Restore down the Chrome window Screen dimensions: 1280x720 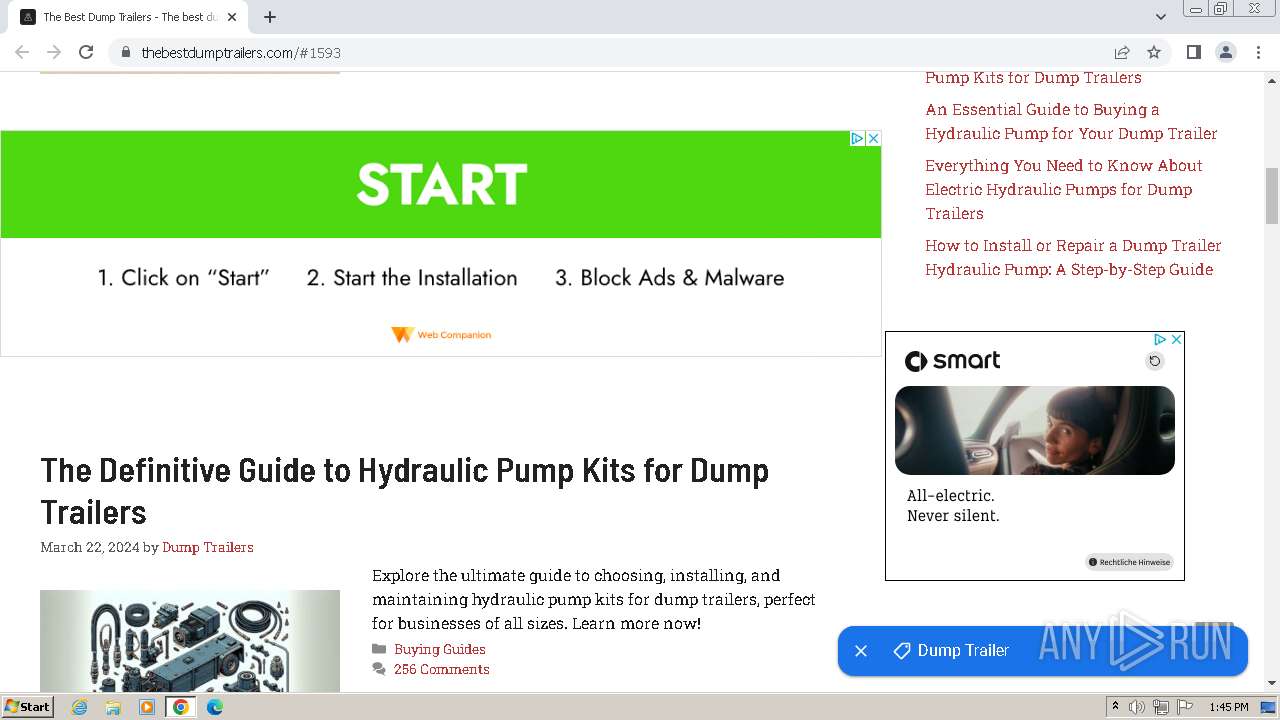pos(1221,9)
